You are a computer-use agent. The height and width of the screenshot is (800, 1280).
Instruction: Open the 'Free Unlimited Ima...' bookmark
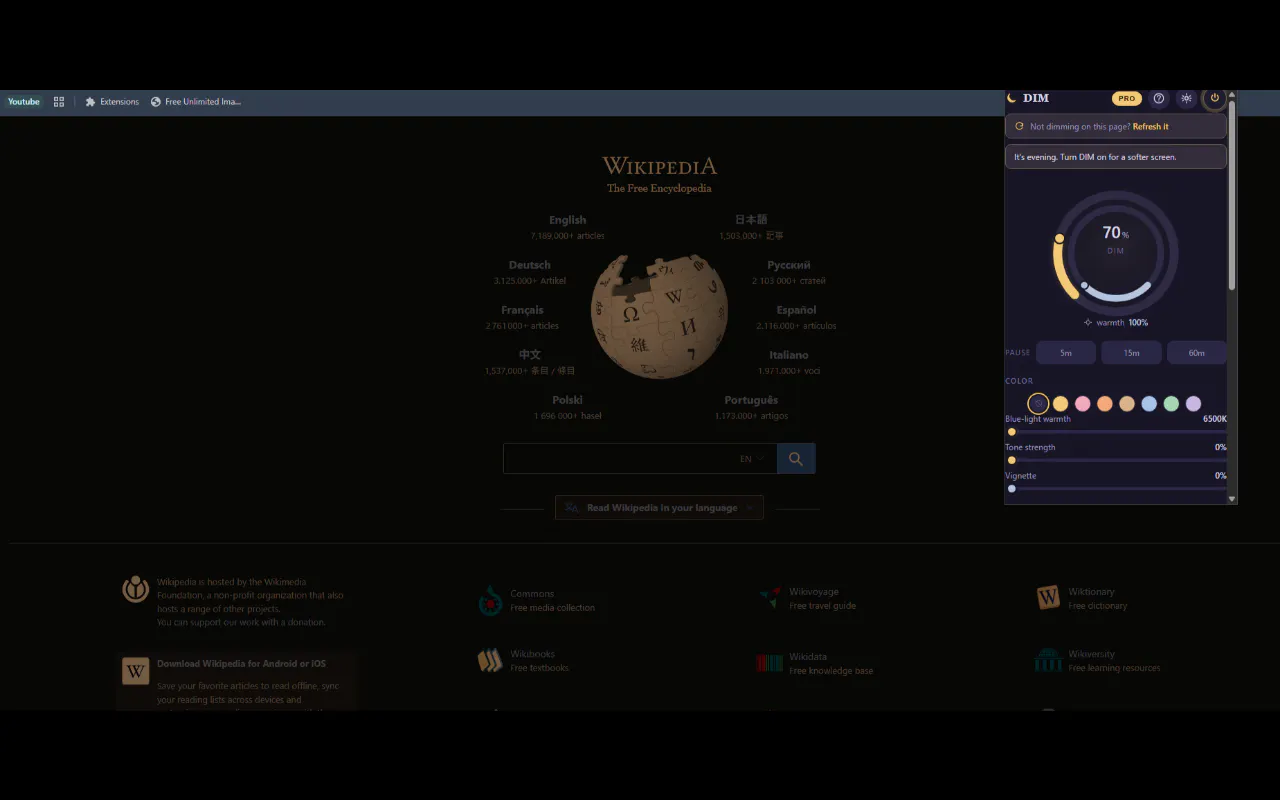pyautogui.click(x=196, y=102)
